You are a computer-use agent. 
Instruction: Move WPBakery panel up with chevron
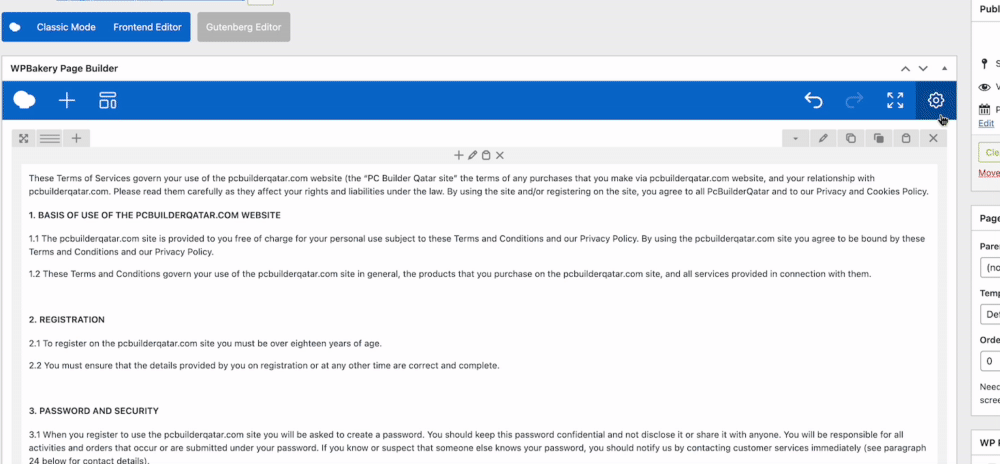pyautogui.click(x=905, y=68)
